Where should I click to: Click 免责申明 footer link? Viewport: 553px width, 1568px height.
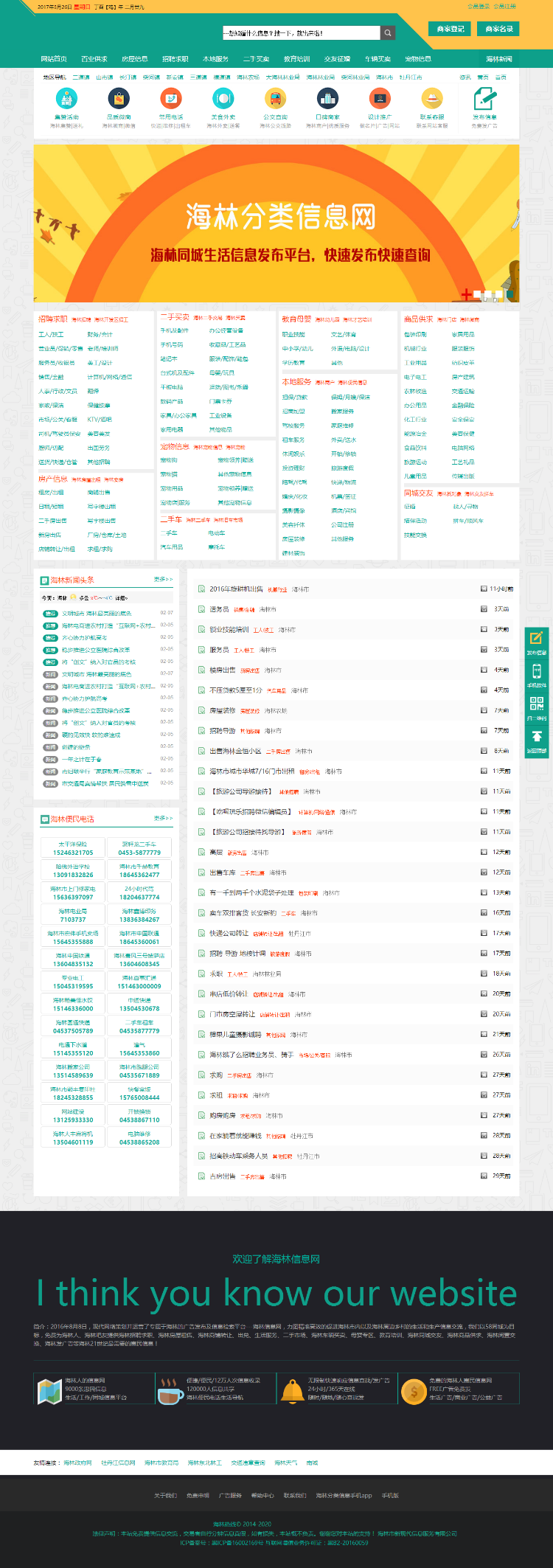(x=198, y=1496)
